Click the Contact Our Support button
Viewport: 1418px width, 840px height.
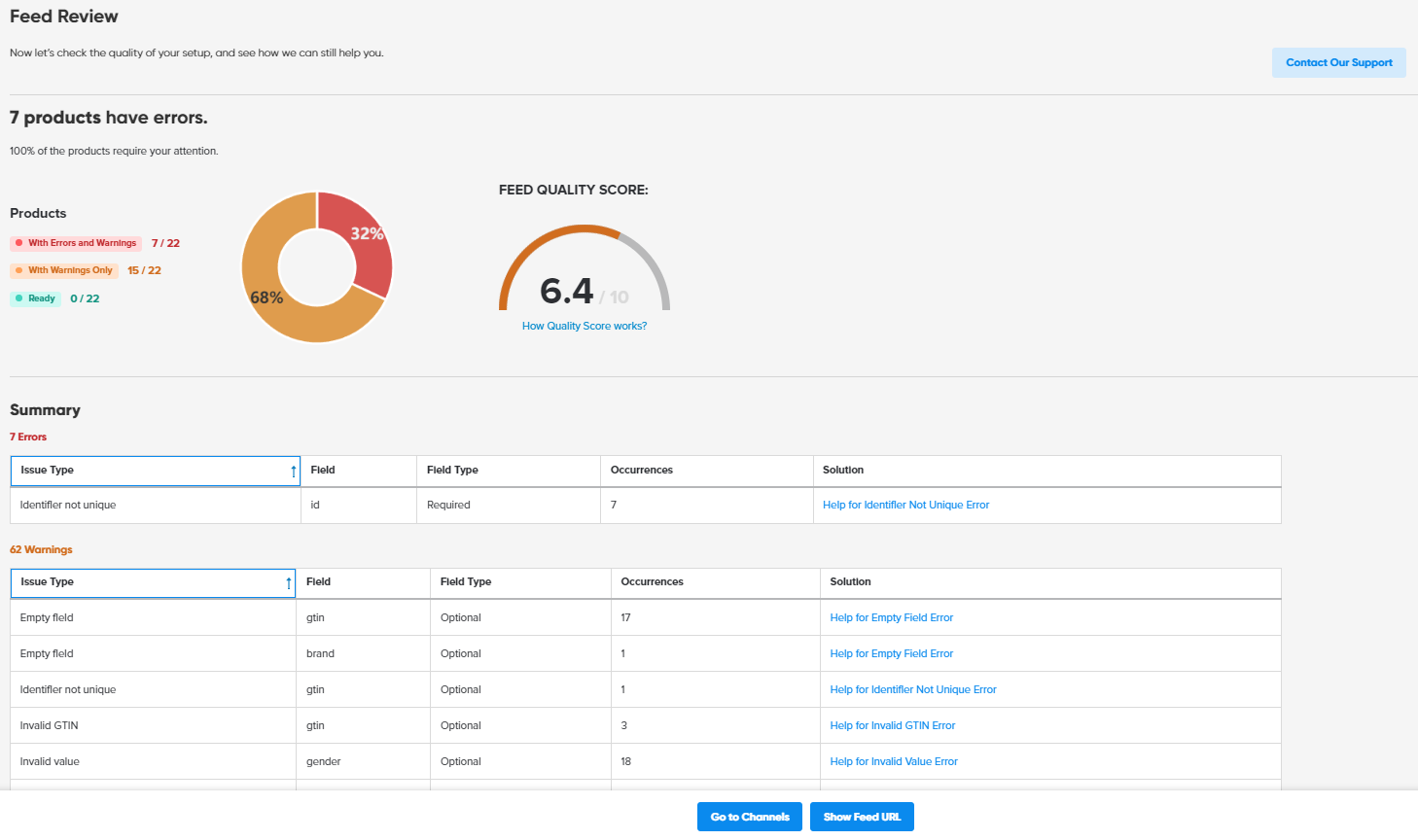click(1338, 62)
